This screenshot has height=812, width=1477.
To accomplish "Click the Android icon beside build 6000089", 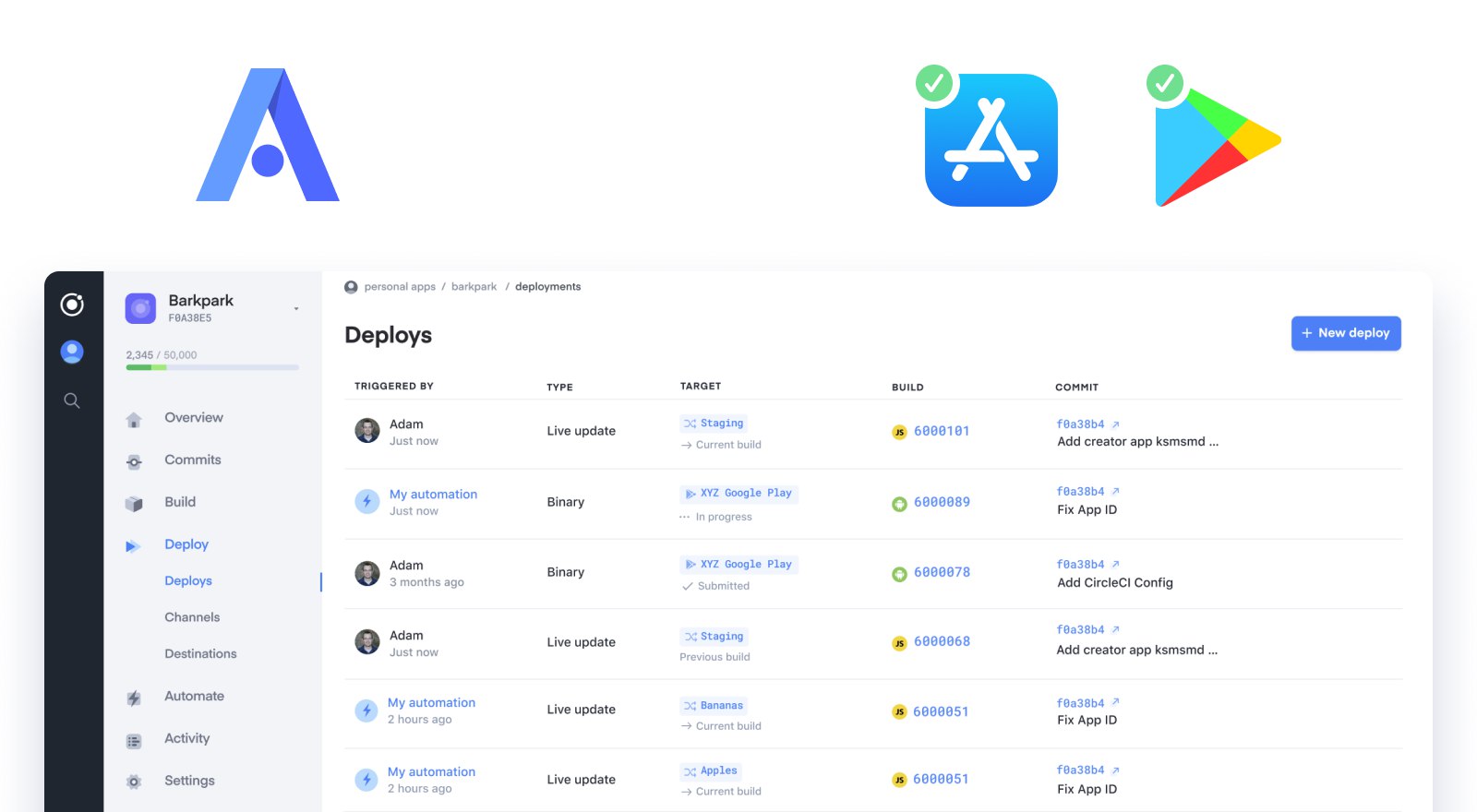I will point(899,504).
